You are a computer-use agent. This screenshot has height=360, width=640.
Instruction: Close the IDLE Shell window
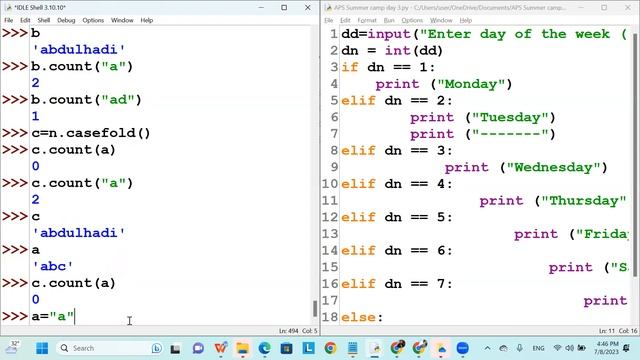tap(308, 7)
